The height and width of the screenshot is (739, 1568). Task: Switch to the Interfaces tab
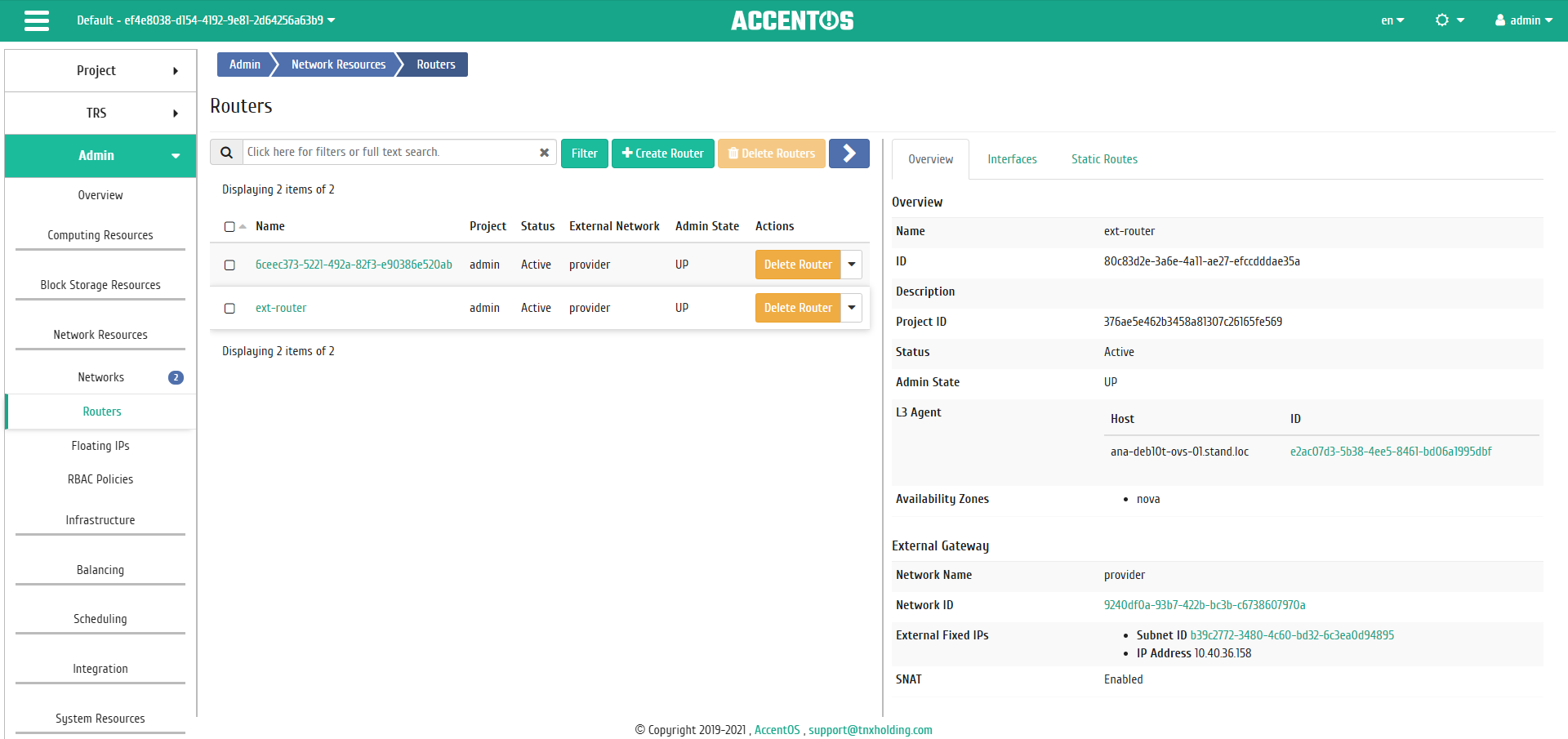pos(1012,159)
